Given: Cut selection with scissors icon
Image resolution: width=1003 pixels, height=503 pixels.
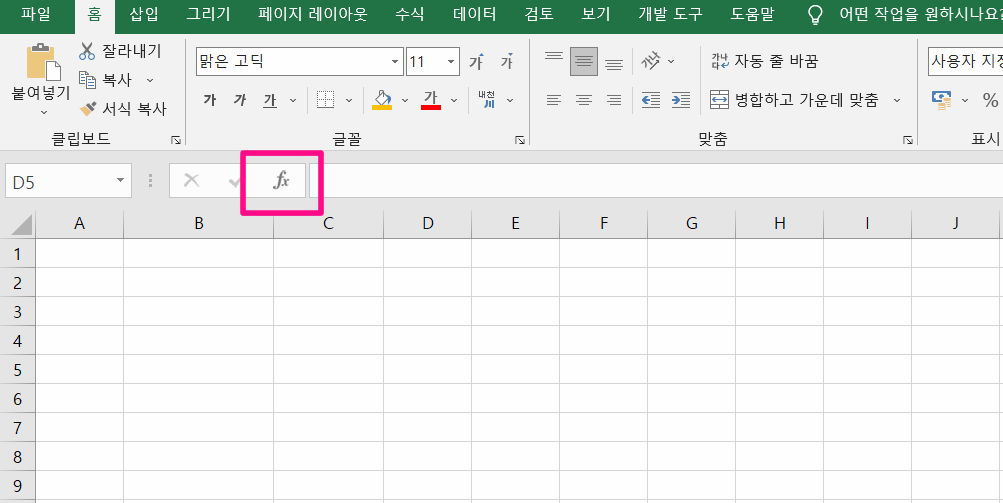Looking at the screenshot, I should 87,51.
